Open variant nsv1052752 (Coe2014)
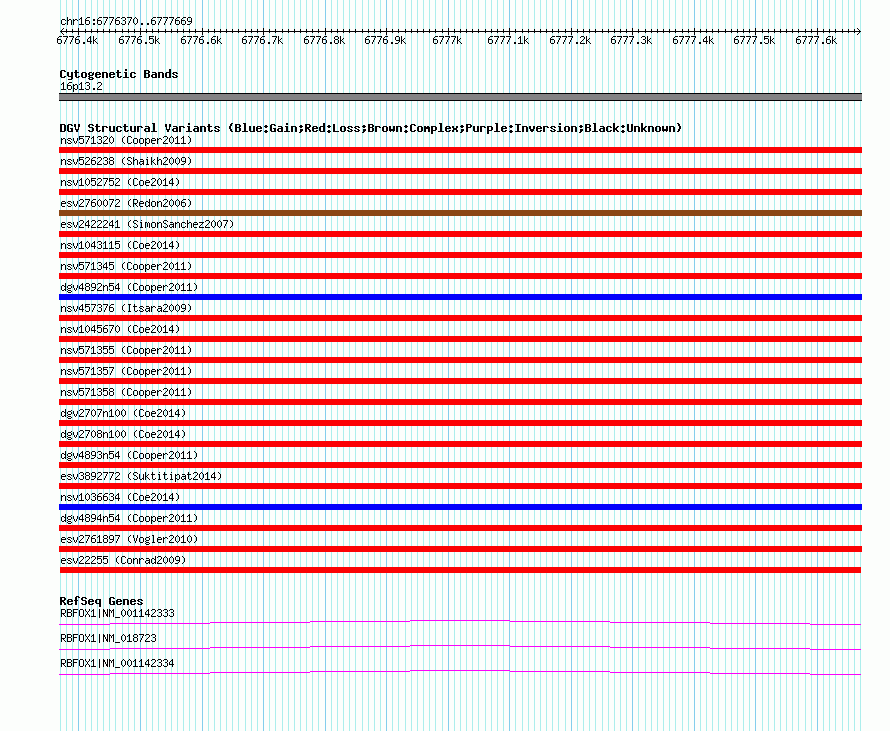Viewport: 890px width, 731px height. point(120,182)
